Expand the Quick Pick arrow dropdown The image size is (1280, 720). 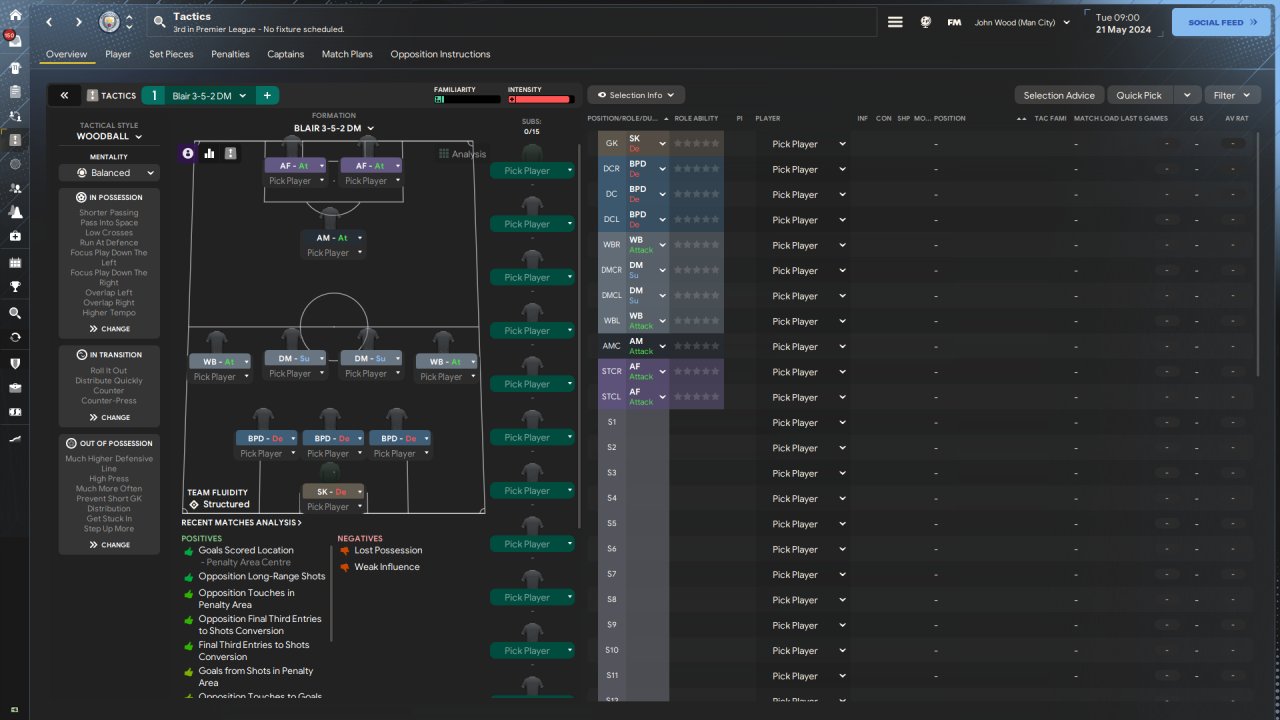click(x=1186, y=95)
